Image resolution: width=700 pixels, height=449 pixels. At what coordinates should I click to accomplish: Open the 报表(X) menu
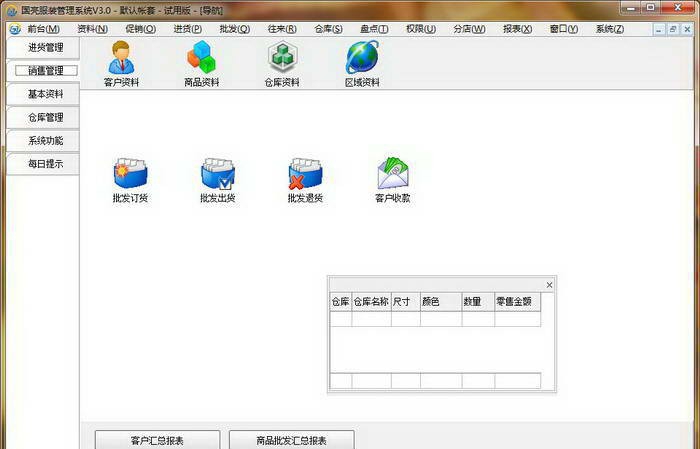(x=517, y=29)
